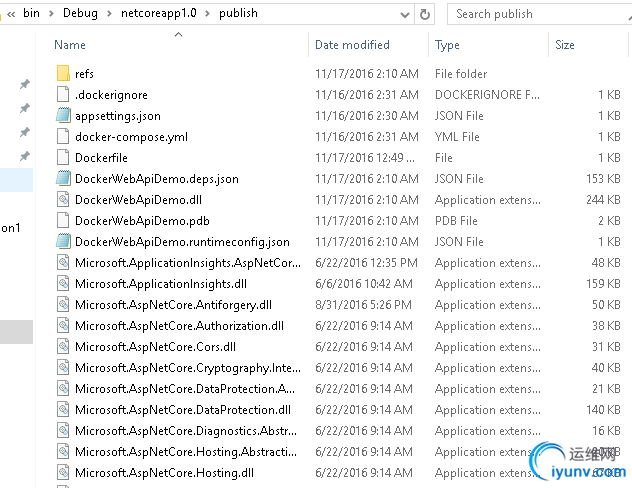Select Microsoft.AspNetCore.Hosting.dll file name
The width and height of the screenshot is (632, 488).
tap(164, 473)
